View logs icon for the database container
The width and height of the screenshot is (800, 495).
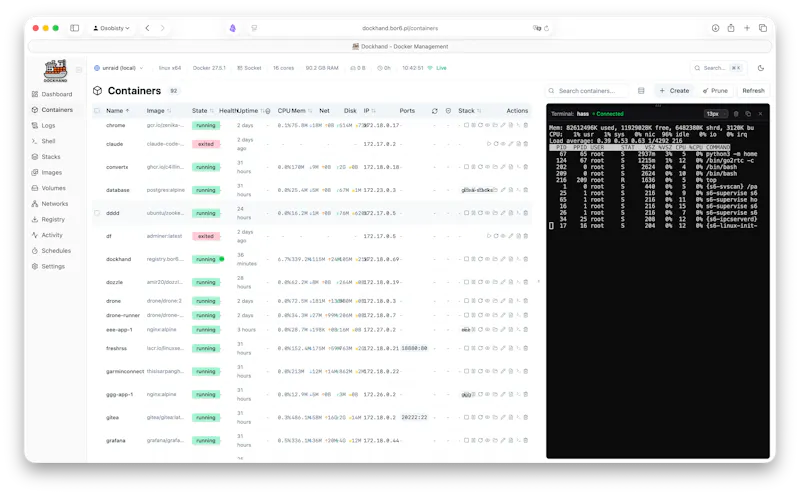coord(511,190)
